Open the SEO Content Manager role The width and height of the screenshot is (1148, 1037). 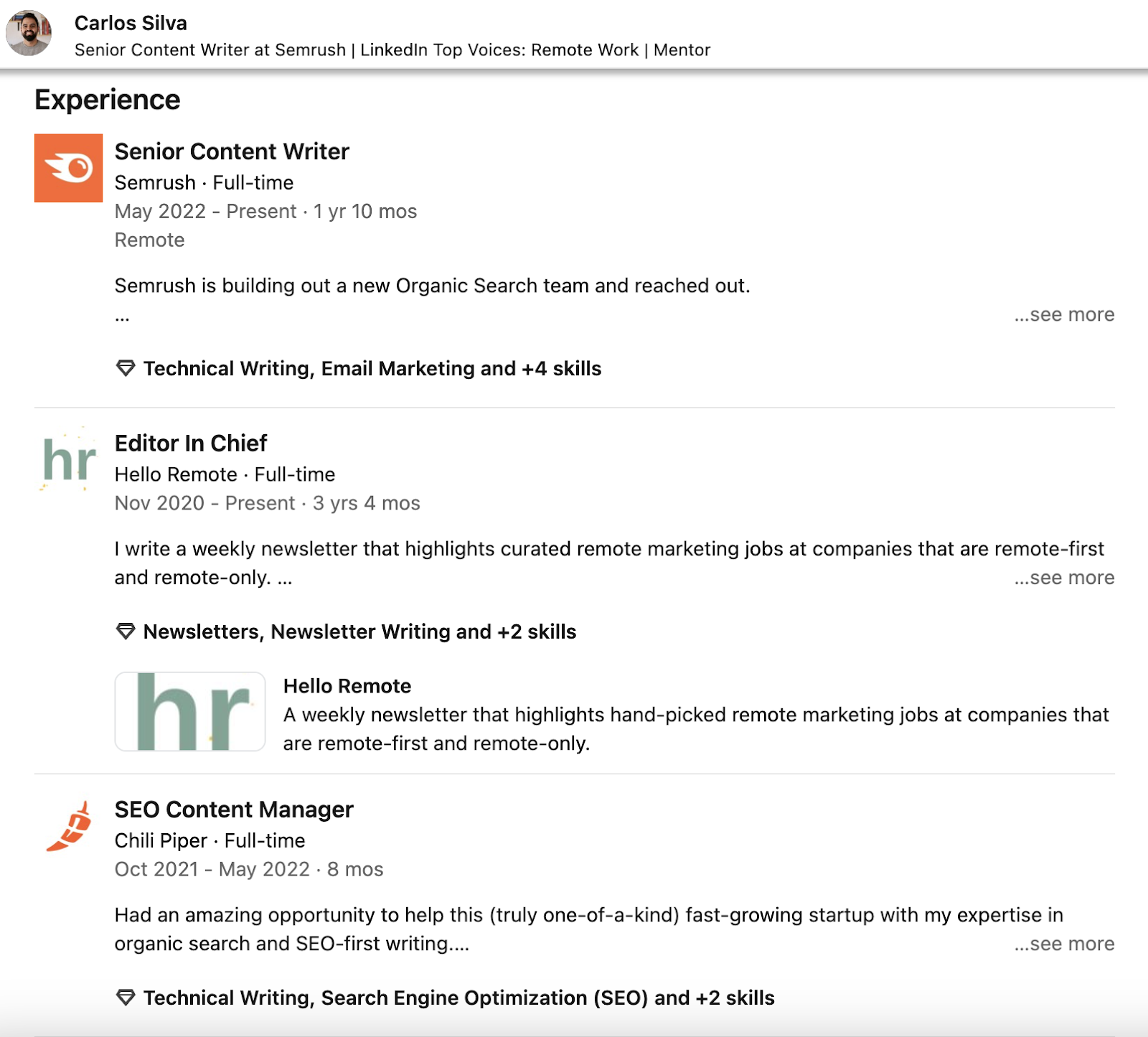point(233,809)
